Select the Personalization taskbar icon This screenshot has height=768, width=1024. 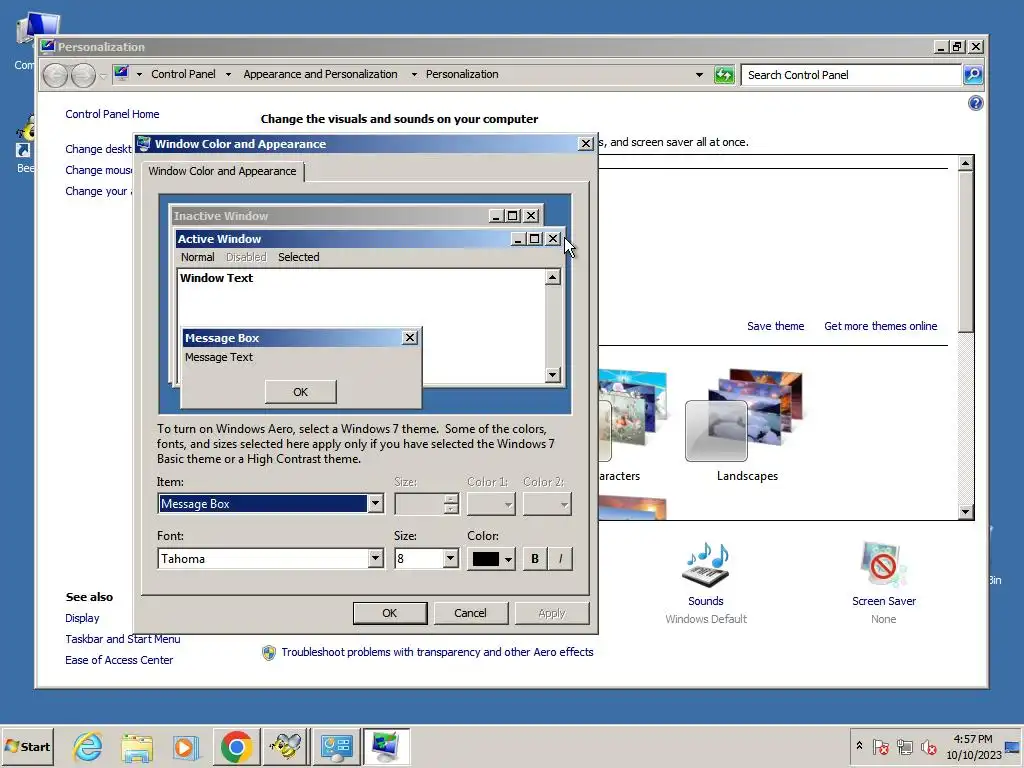point(386,746)
